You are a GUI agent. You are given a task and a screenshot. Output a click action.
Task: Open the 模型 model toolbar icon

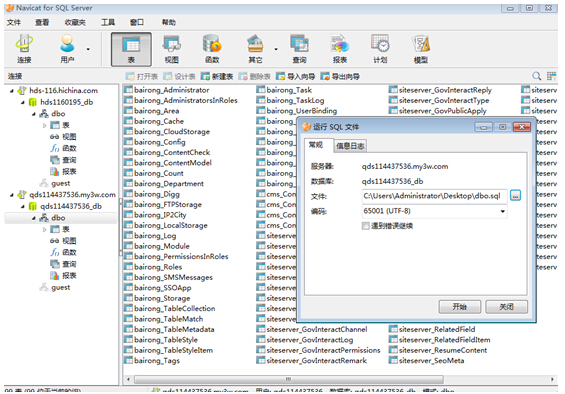pos(421,49)
